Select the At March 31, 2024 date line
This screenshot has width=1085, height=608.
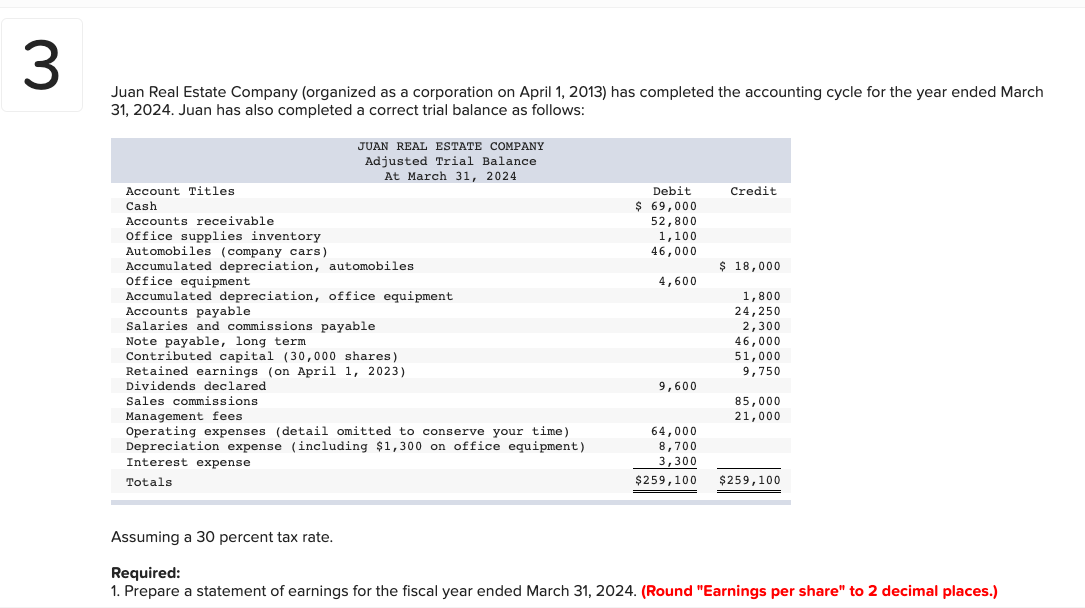[x=450, y=176]
